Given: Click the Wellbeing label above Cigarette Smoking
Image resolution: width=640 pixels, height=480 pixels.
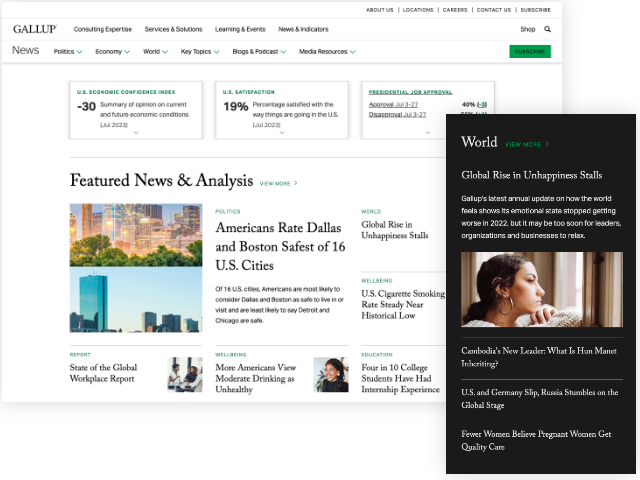Looking at the screenshot, I should tap(377, 281).
